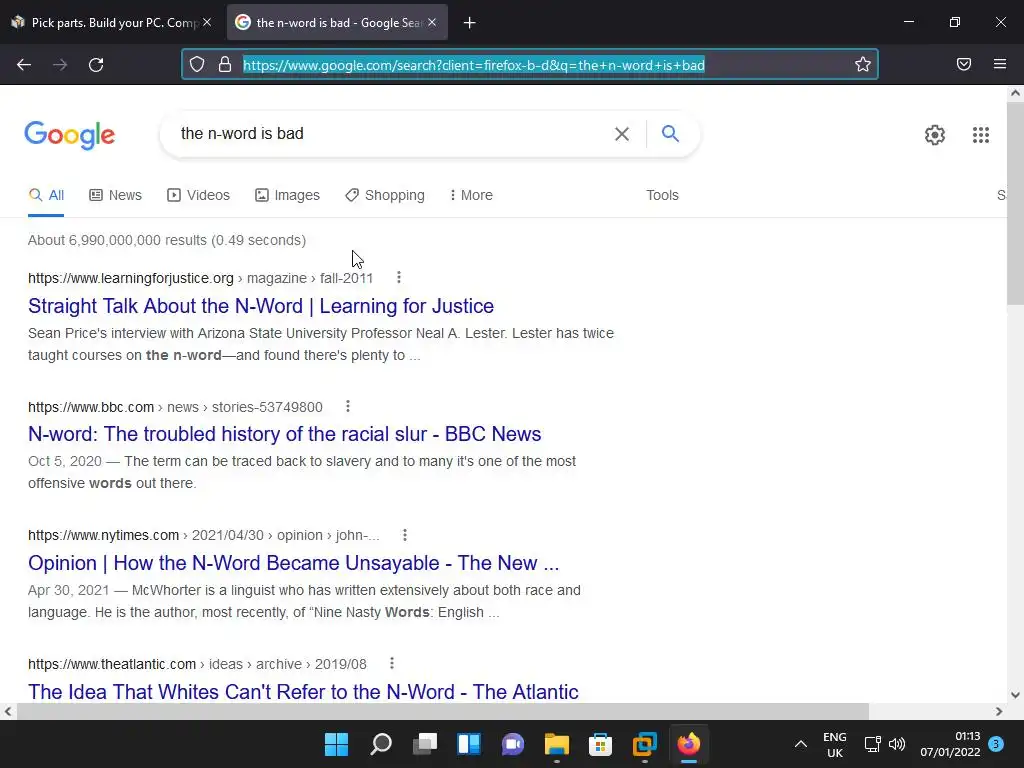Click the learningforjustice.org URL breadcrumb
Image resolution: width=1024 pixels, height=768 pixels.
pyautogui.click(x=200, y=278)
